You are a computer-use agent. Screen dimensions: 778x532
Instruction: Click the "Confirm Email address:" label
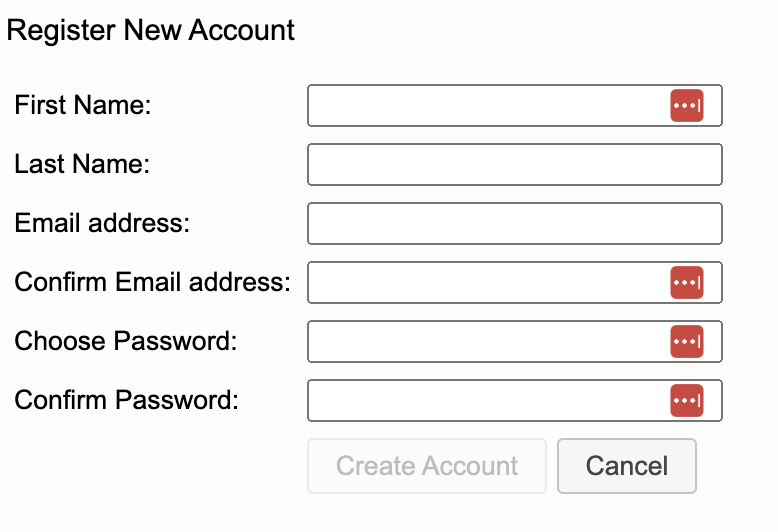pyautogui.click(x=152, y=282)
